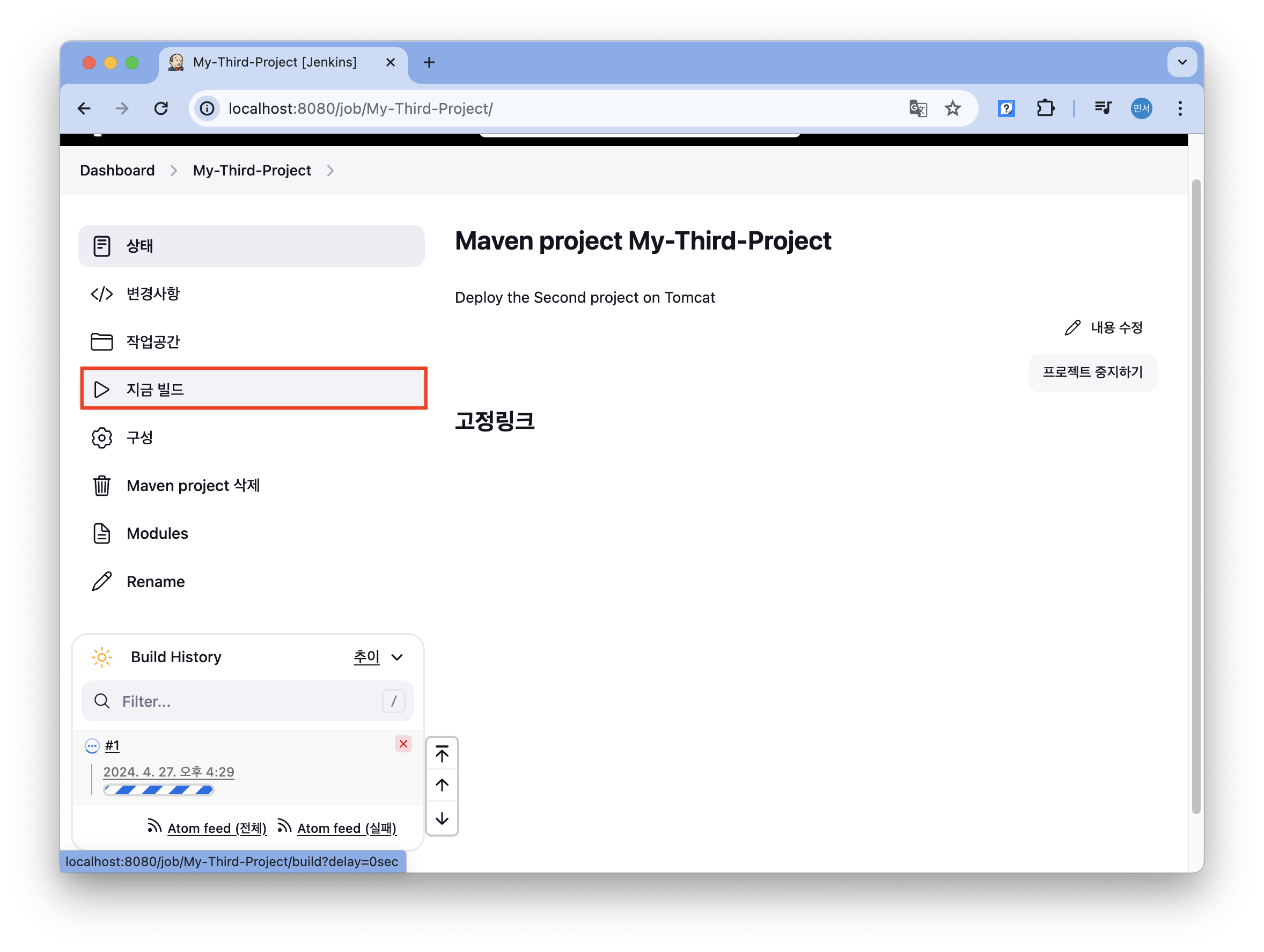Expand the My-Third-Project breadcrumb chevron
1264x952 pixels.
[x=330, y=171]
